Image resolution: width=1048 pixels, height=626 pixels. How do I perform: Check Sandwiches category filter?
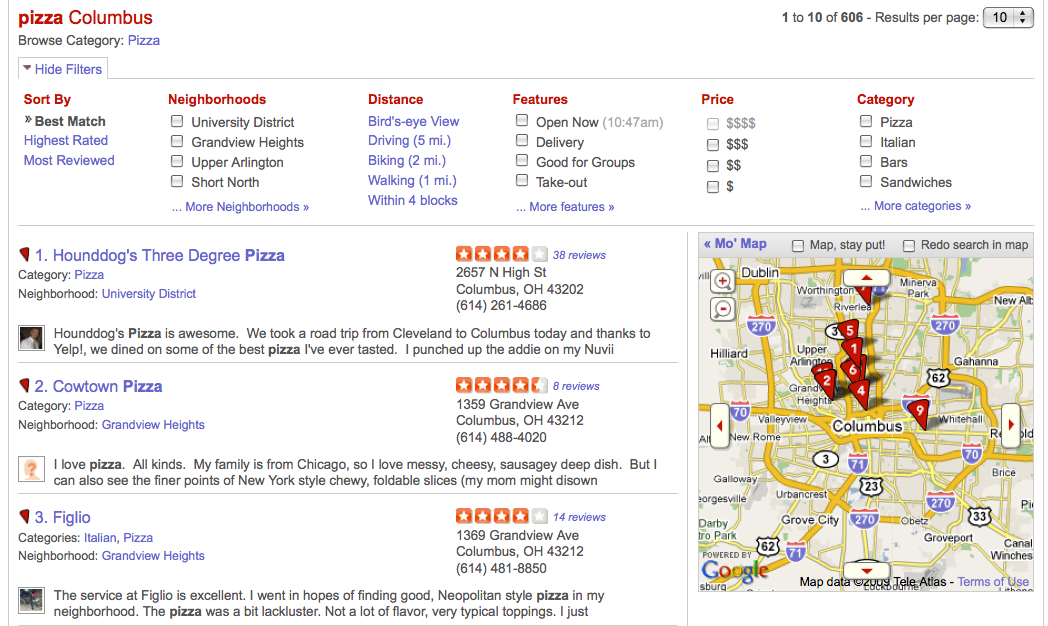[866, 182]
